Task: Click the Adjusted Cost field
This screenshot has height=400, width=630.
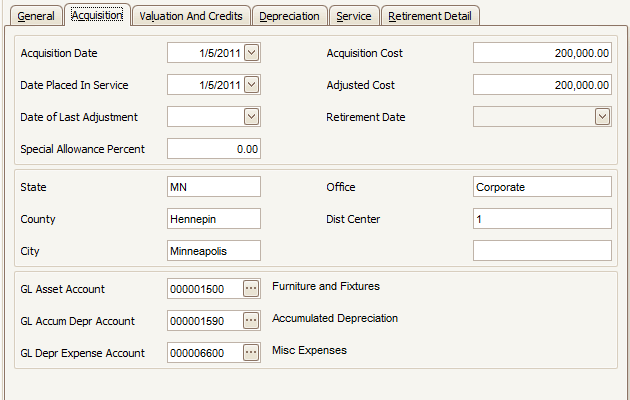Action: click(x=541, y=85)
